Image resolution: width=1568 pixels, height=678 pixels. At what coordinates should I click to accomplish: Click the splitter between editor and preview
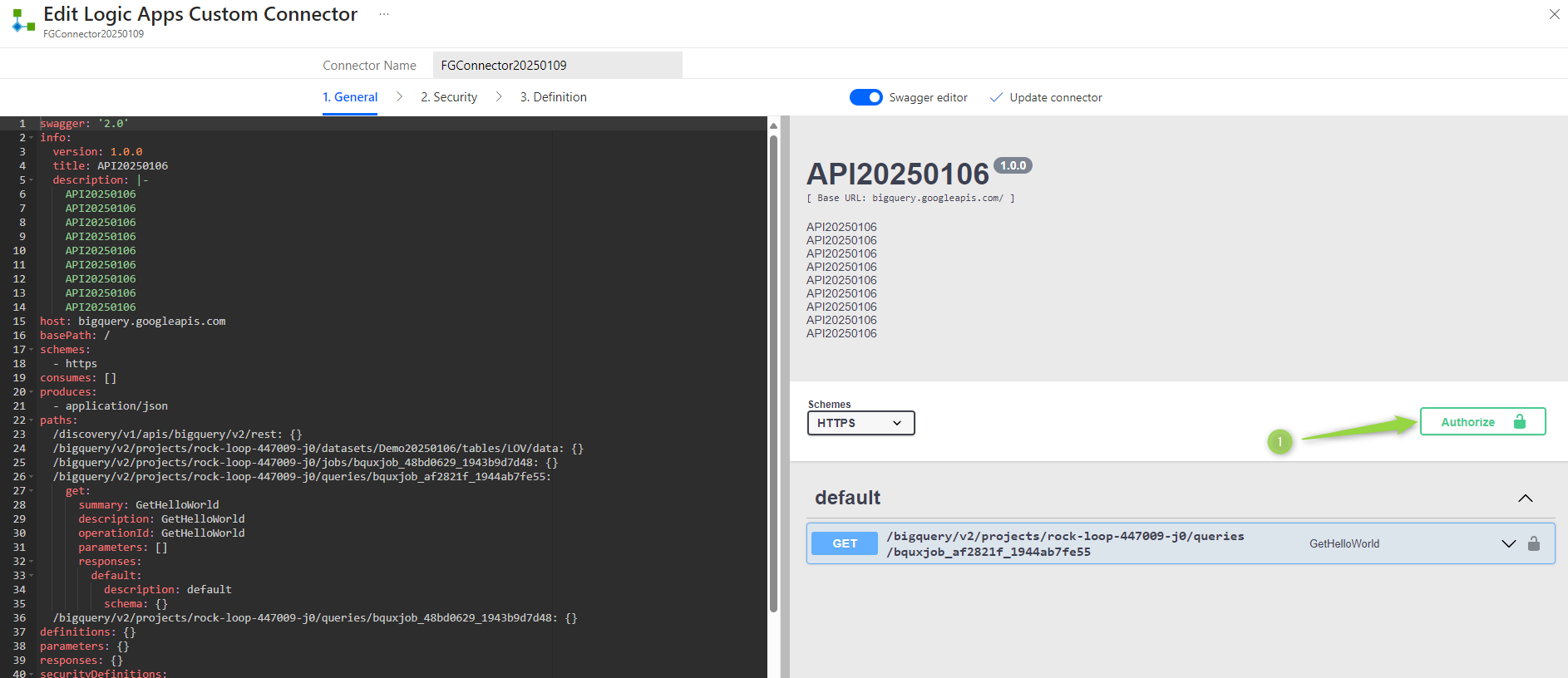[x=785, y=397]
